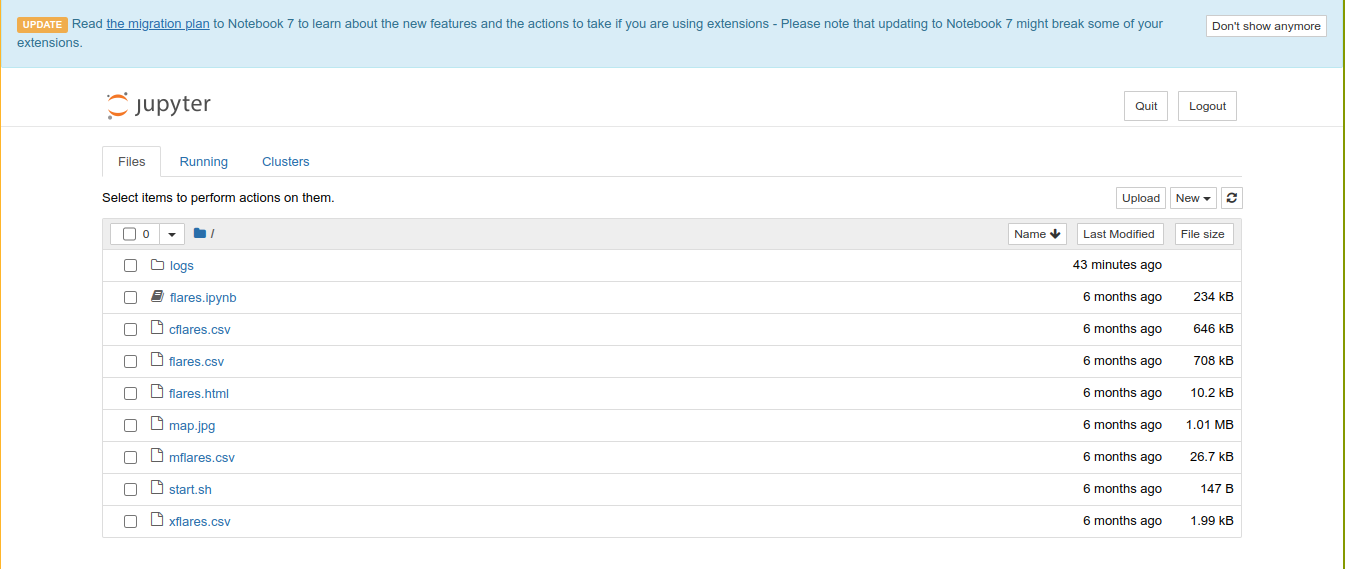Open the Clusters tab
This screenshot has height=569, width=1345.
(x=285, y=162)
